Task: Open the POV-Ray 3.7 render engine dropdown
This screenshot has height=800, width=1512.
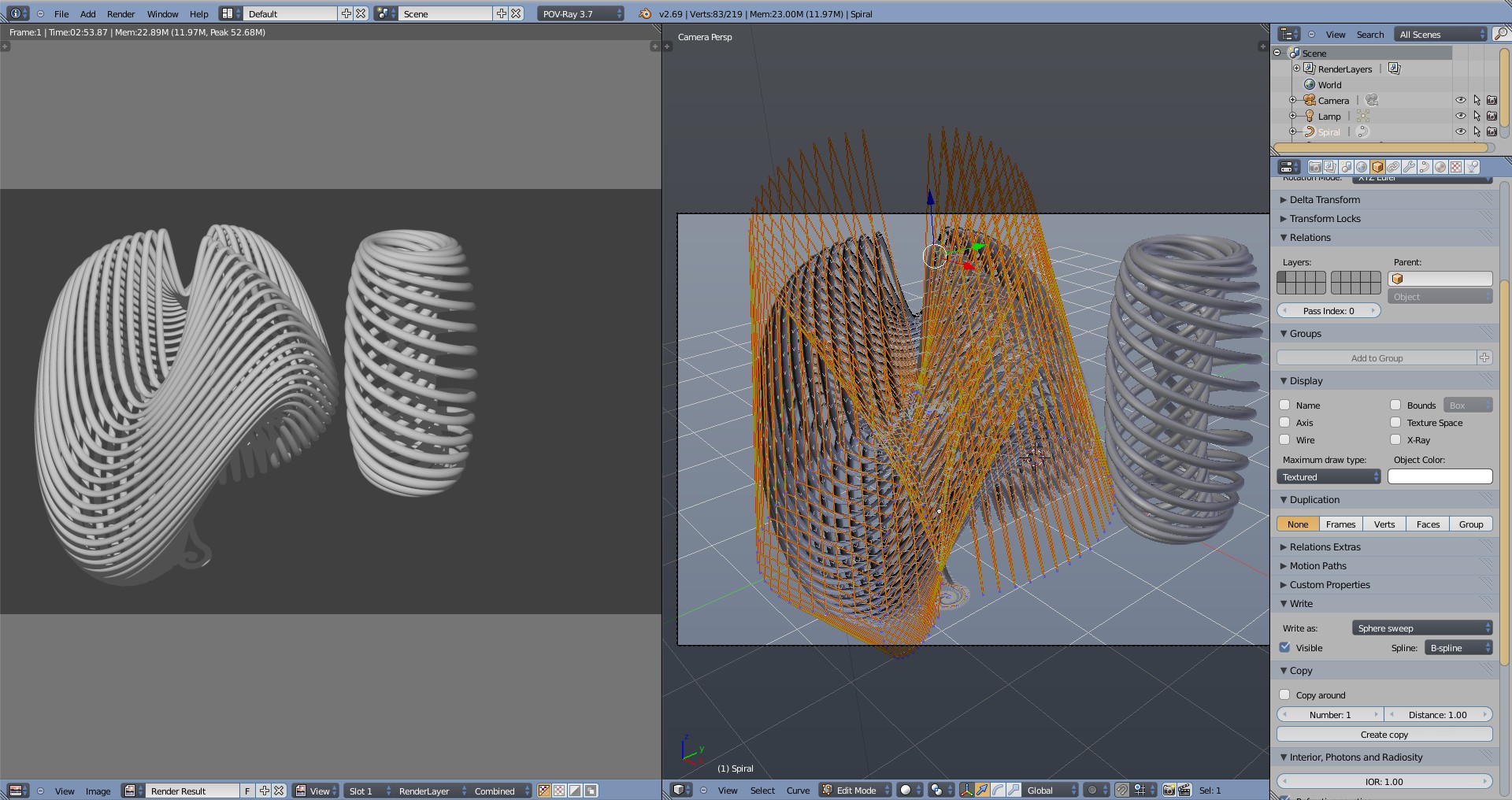Action: [x=580, y=13]
